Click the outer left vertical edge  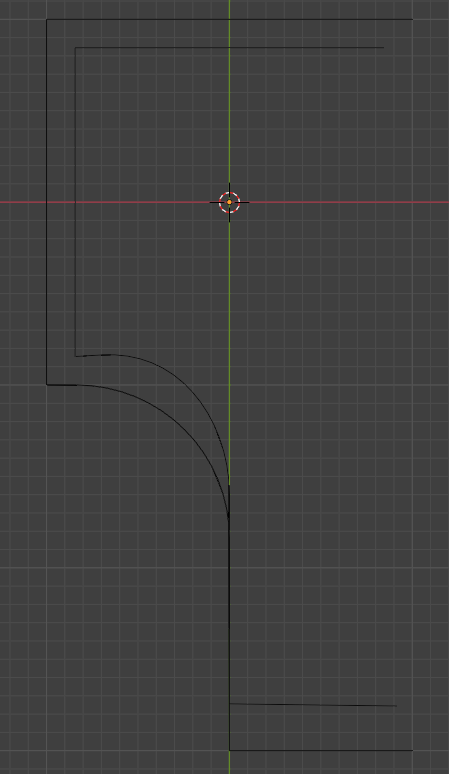[x=47, y=202]
